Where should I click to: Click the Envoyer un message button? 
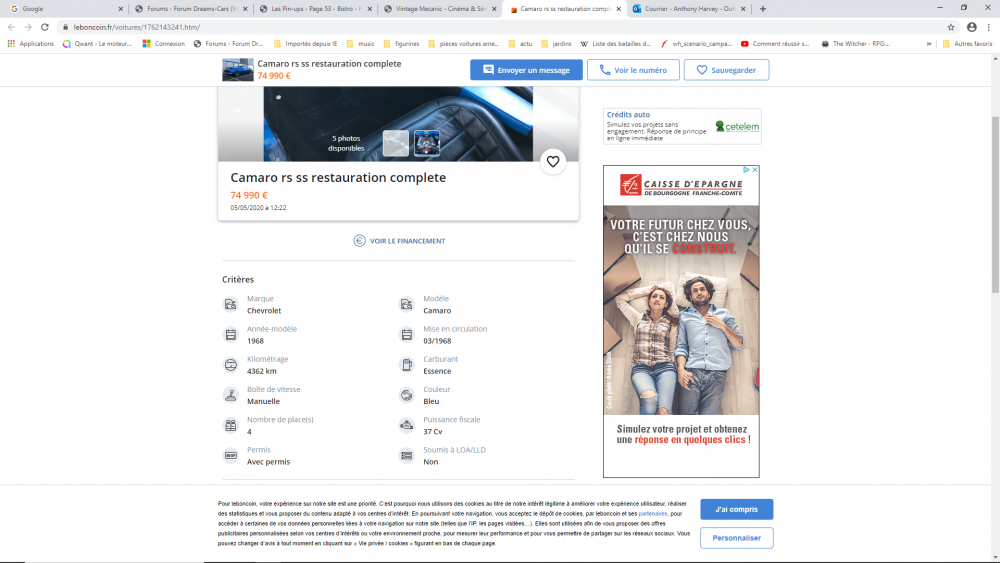coord(526,70)
